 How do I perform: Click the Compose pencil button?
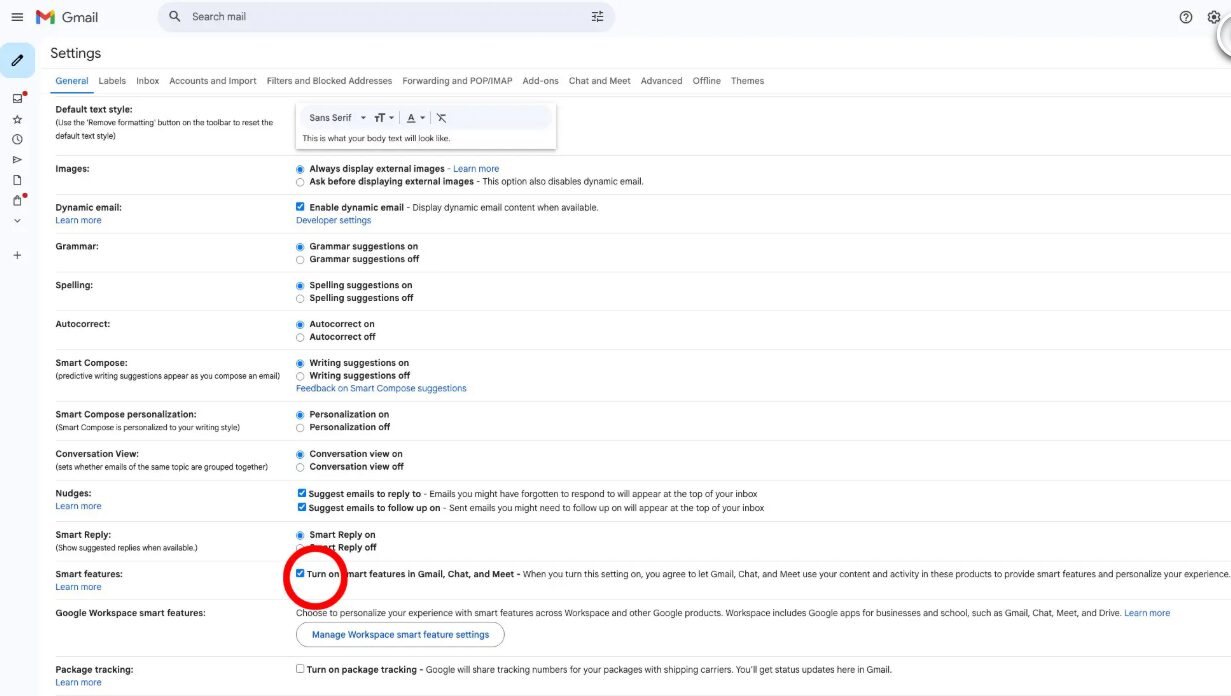[x=17, y=61]
